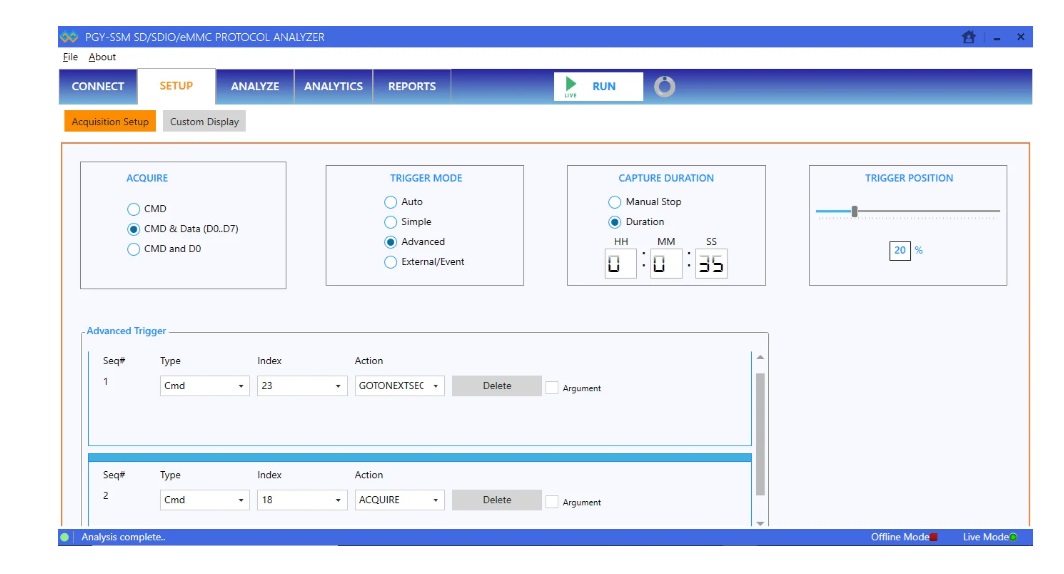Enable Argument checkbox for sequence 1

click(552, 387)
